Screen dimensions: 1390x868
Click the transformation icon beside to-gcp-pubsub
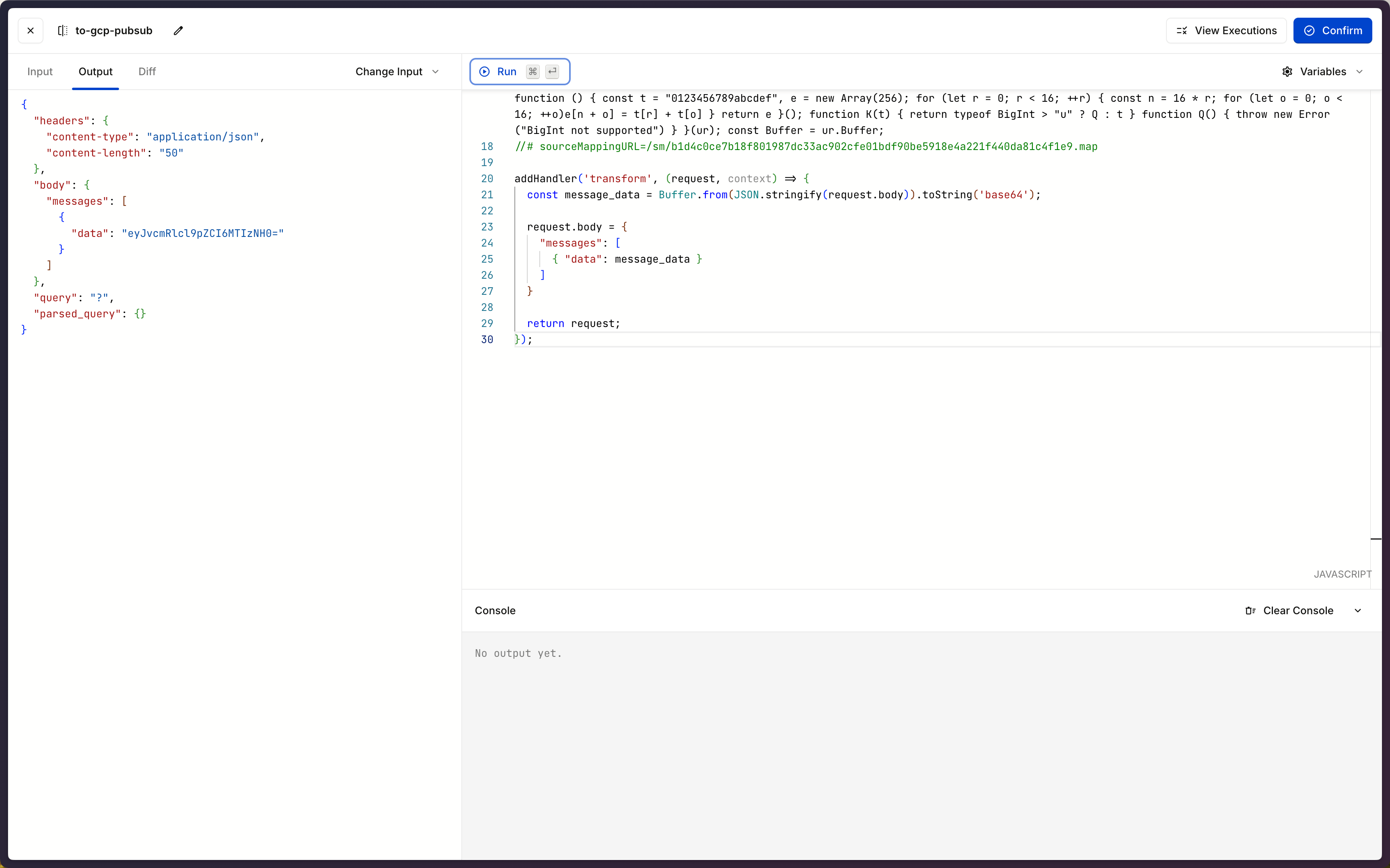[x=63, y=31]
